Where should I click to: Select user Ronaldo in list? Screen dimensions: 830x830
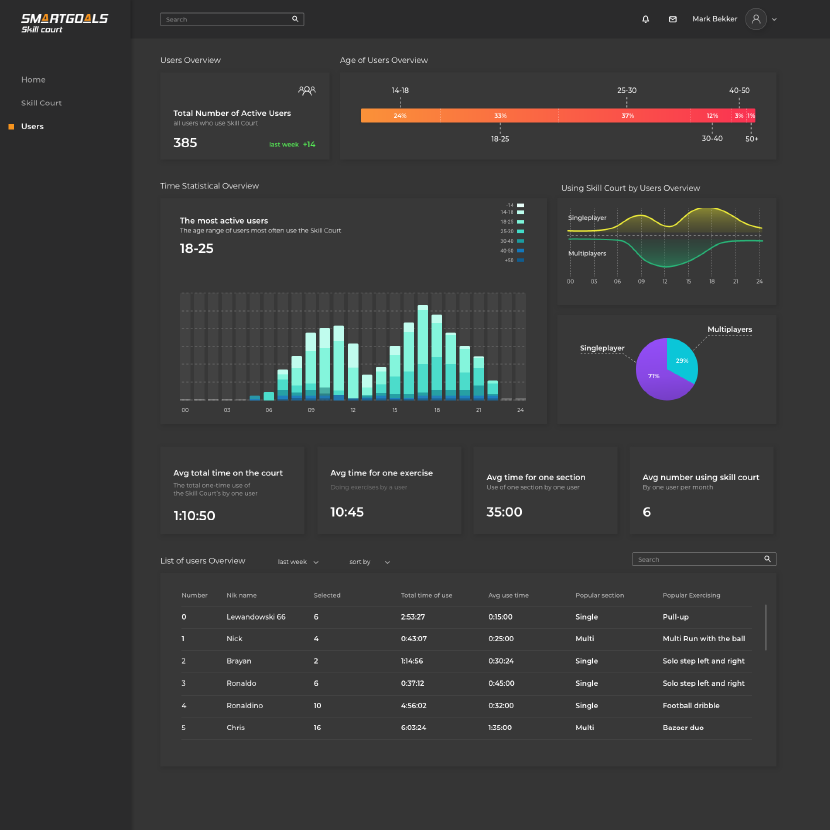tap(241, 683)
